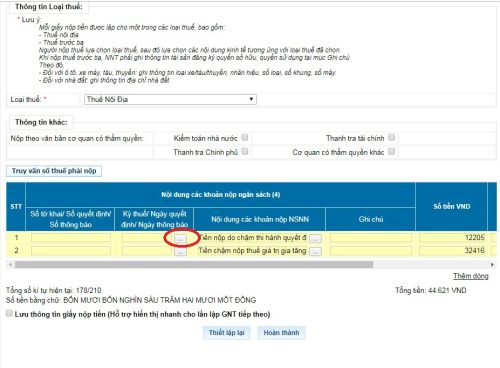The height and width of the screenshot is (368, 500).
Task: Open row 2 NSNN content lookup button
Action: click(x=315, y=251)
